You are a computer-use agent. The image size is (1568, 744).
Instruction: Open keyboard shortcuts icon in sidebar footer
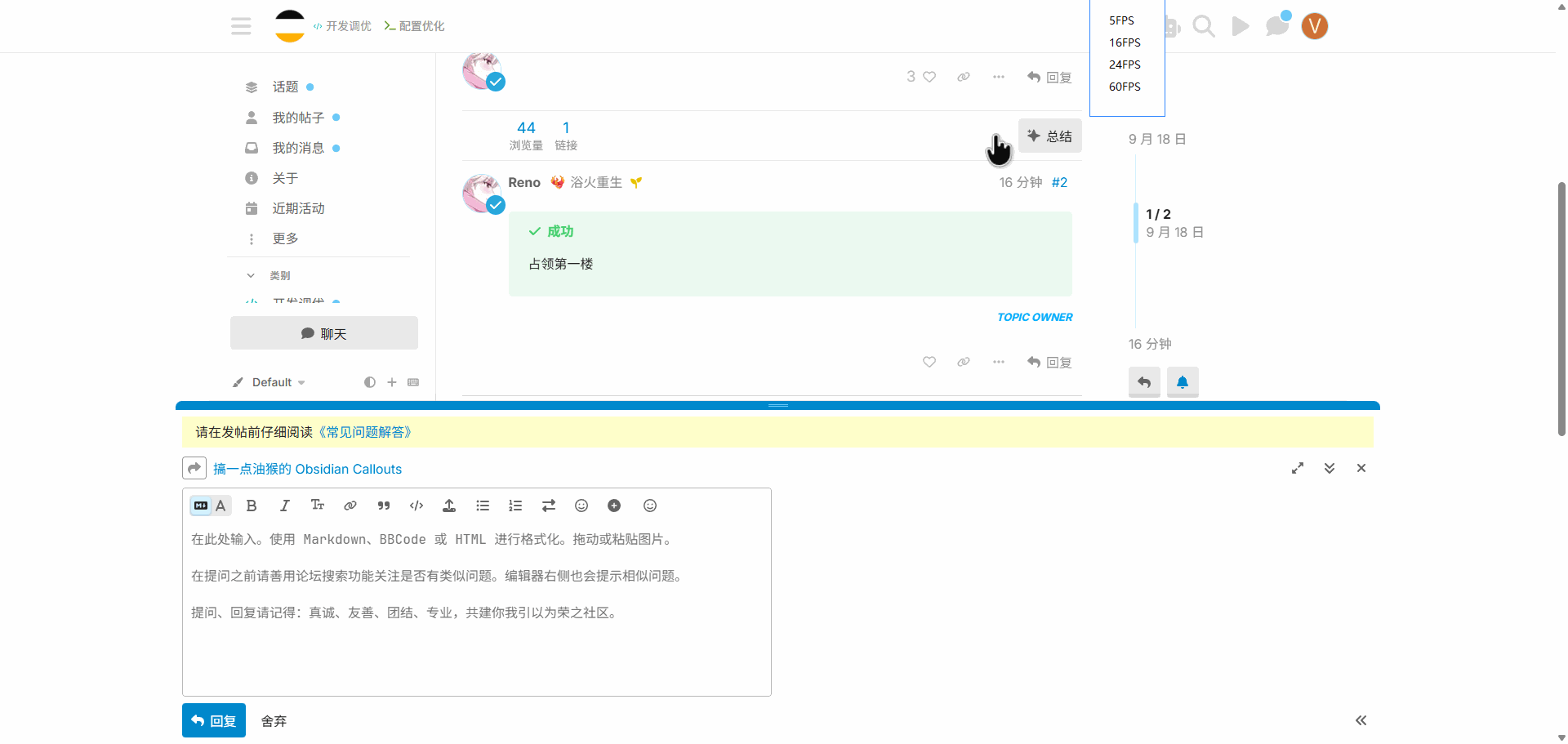tap(413, 382)
